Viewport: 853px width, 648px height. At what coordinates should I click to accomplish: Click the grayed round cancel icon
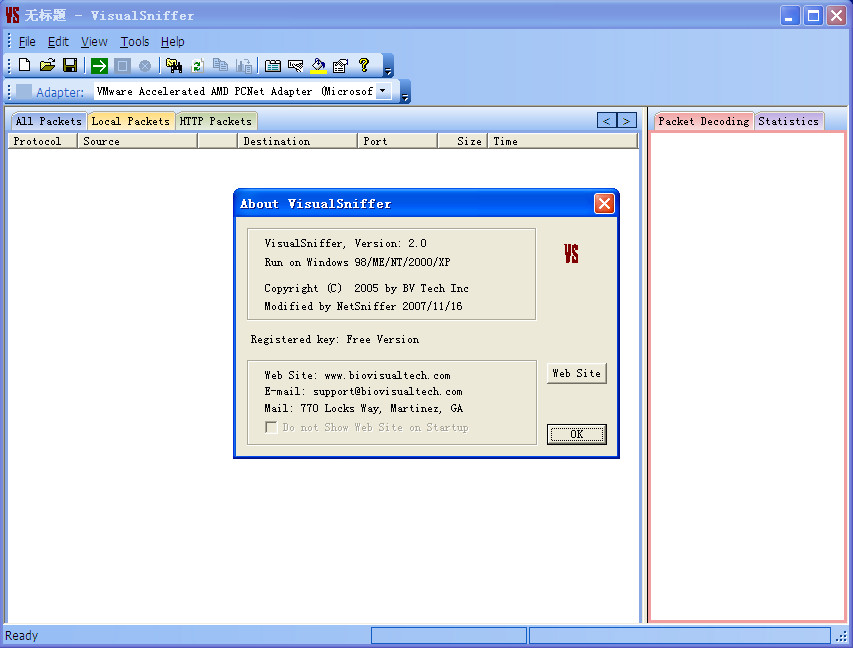145,66
